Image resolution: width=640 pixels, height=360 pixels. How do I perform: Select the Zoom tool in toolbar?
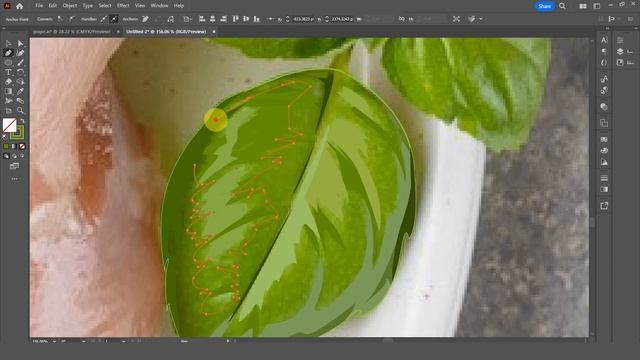[20, 110]
